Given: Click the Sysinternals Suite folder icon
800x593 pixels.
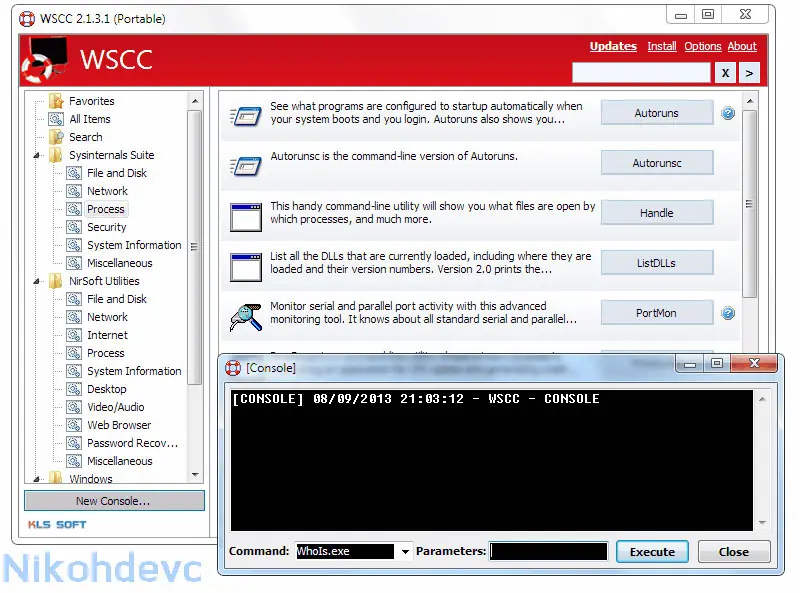Looking at the screenshot, I should tap(56, 155).
